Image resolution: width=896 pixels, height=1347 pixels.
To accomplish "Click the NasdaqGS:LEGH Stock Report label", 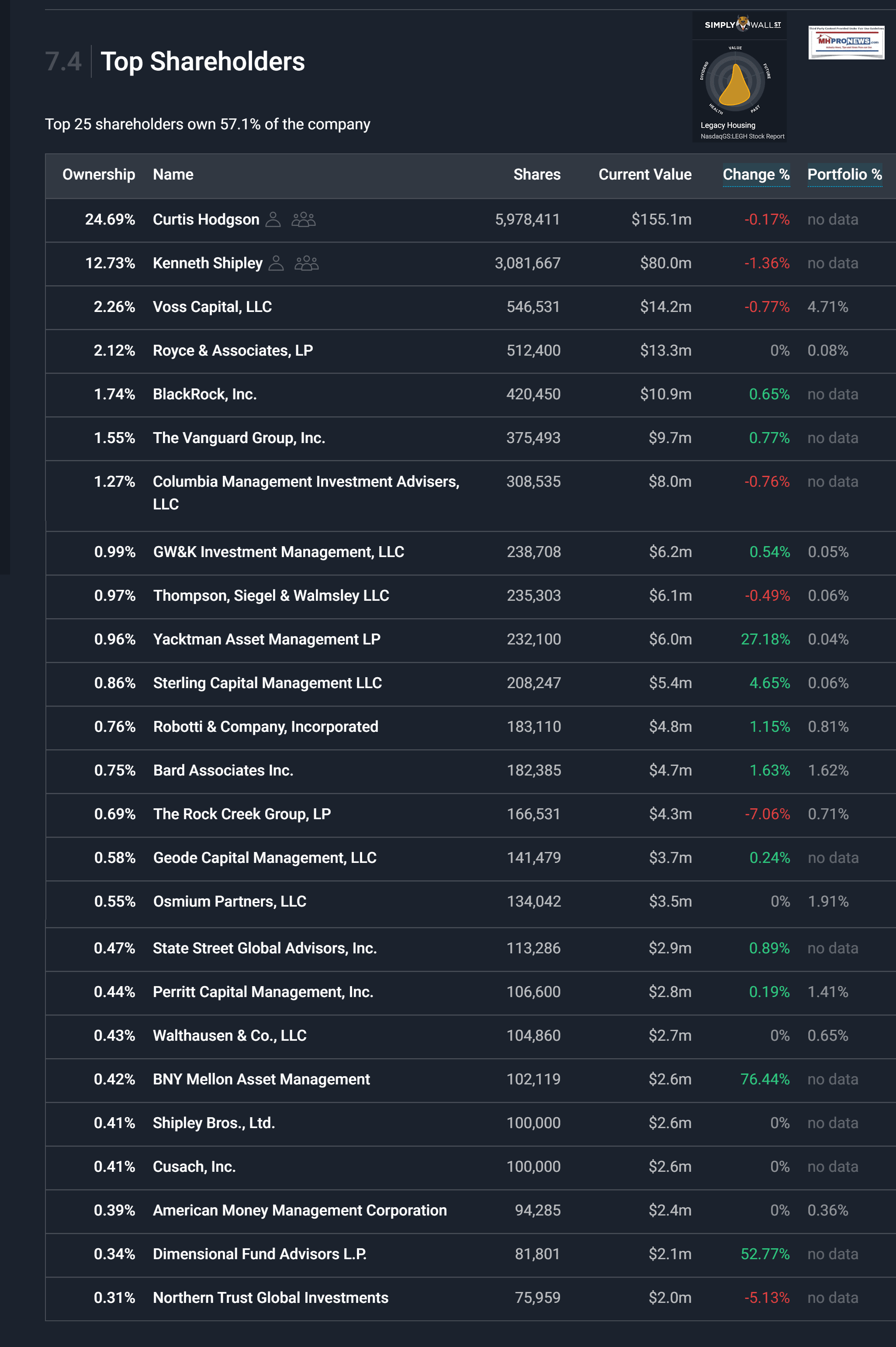I will click(742, 137).
